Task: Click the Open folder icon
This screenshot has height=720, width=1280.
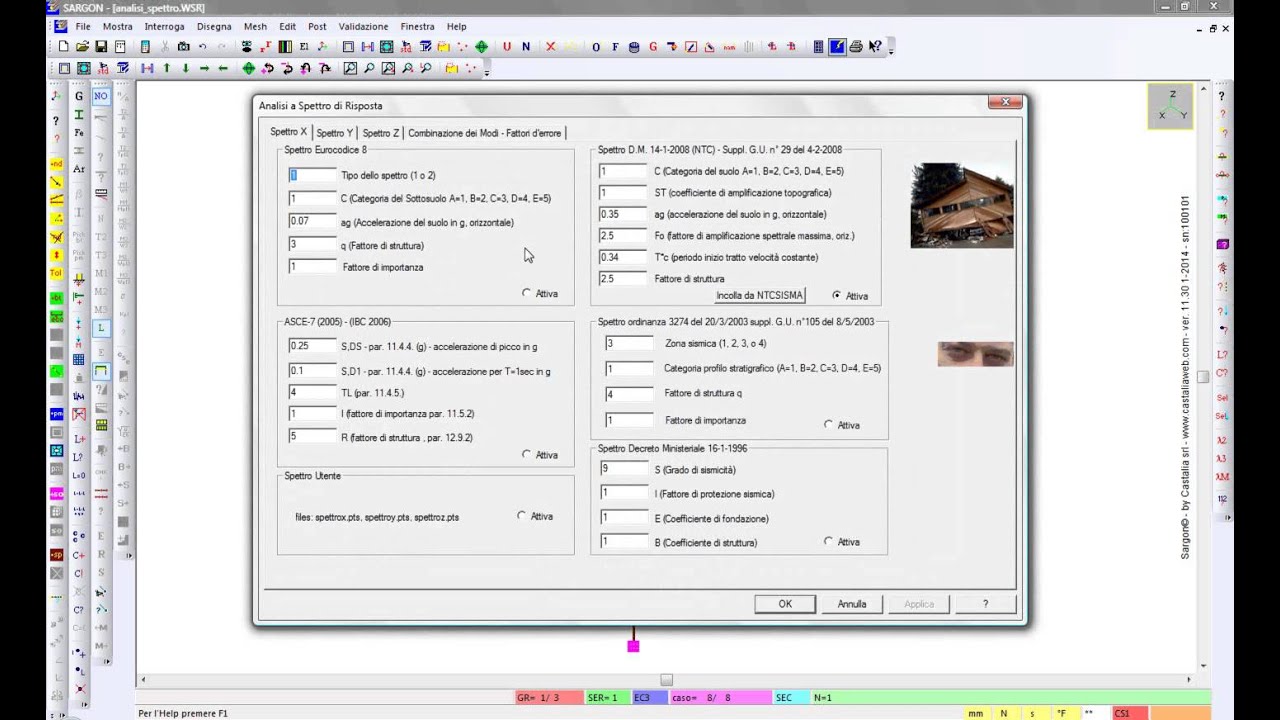Action: coord(83,47)
